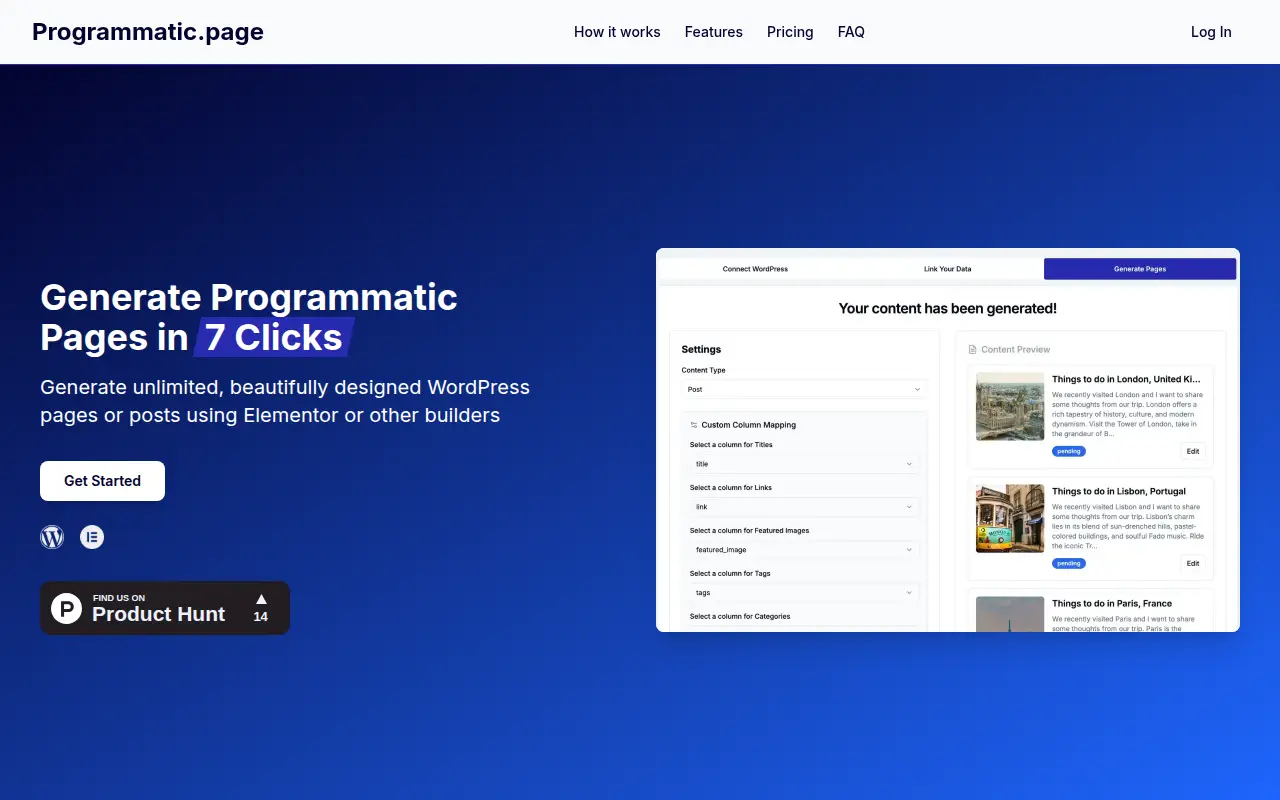
Task: Edit the Lisbon post
Action: (x=1193, y=563)
